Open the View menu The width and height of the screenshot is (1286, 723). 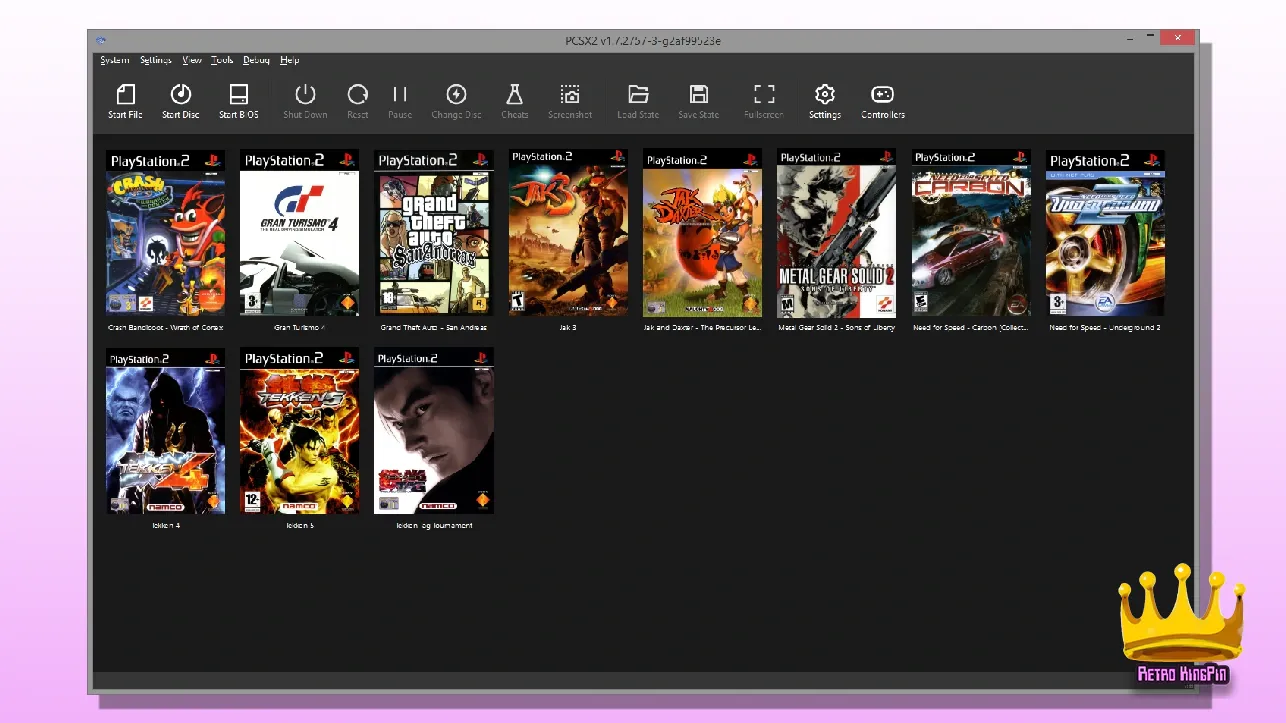pyautogui.click(x=192, y=60)
